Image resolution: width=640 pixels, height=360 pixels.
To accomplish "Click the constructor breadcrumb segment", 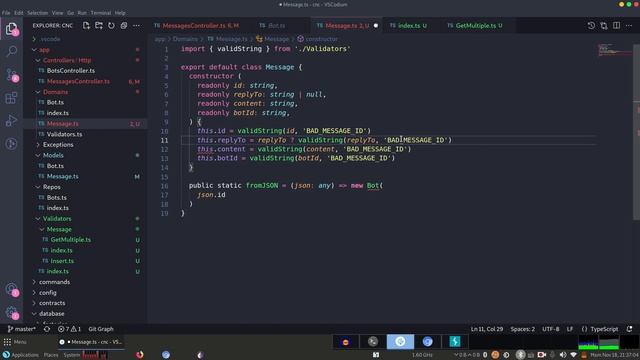I will (322, 39).
